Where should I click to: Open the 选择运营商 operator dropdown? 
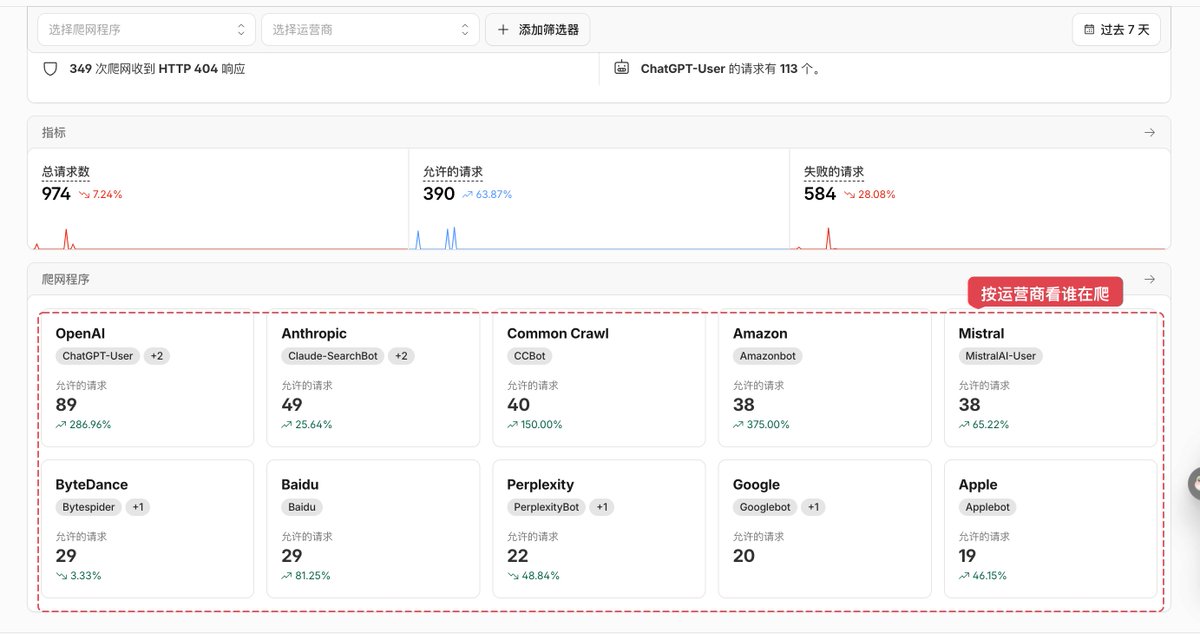pos(370,30)
